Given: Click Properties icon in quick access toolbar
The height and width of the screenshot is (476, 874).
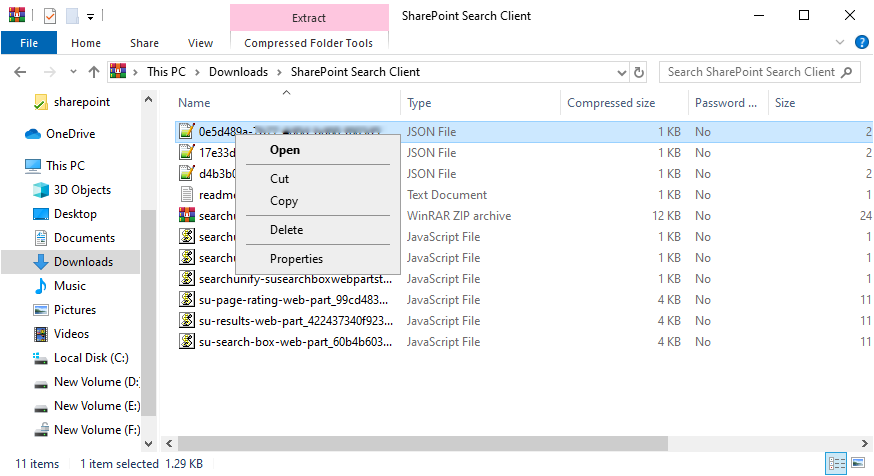Looking at the screenshot, I should (x=50, y=16).
